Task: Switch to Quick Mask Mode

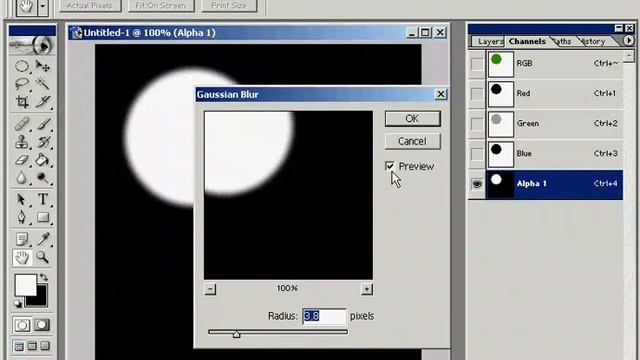Action: coord(42,325)
